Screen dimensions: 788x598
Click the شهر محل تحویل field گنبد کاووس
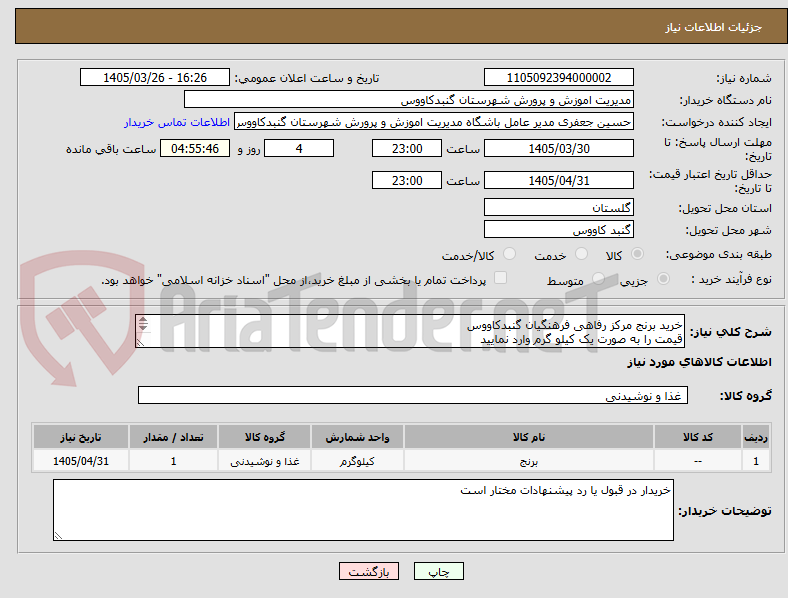pos(558,230)
